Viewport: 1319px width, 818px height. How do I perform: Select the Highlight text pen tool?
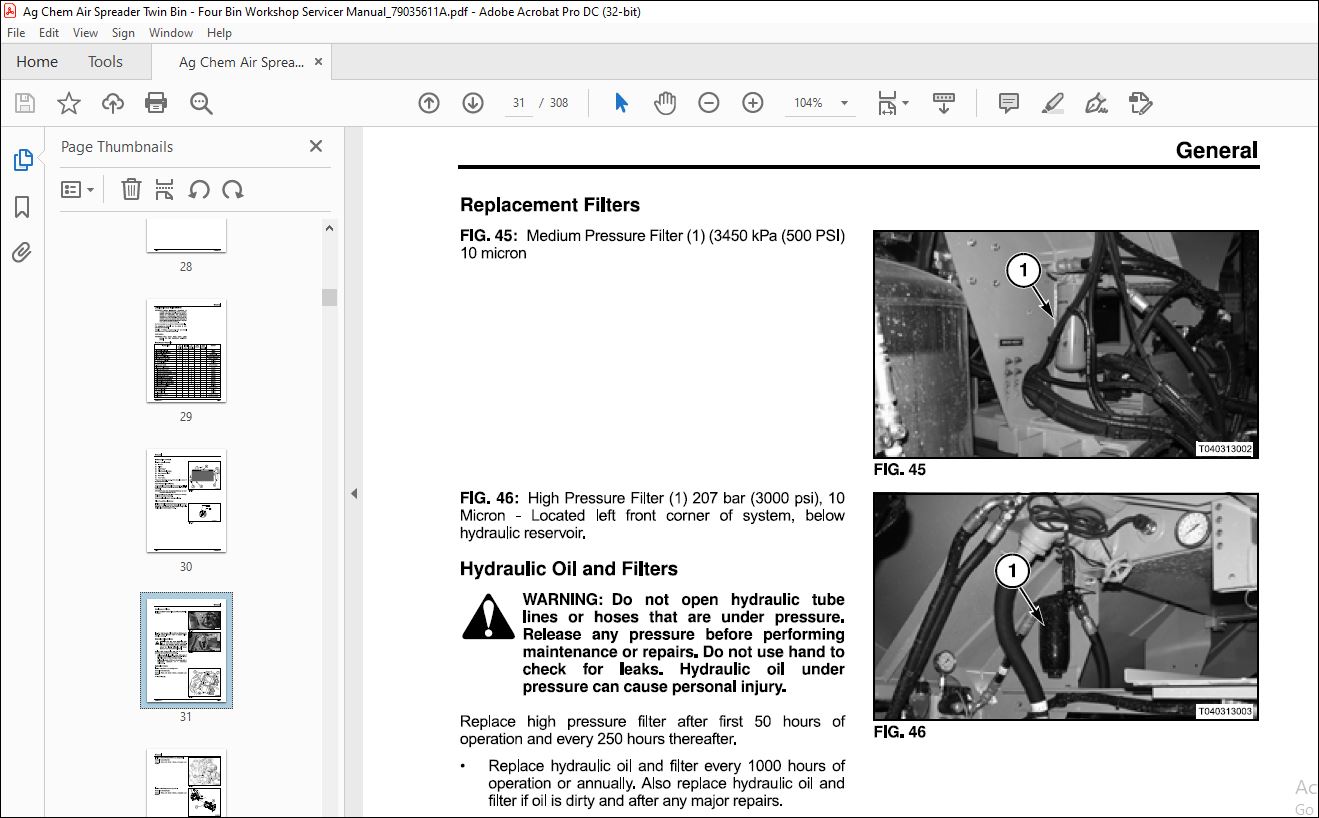click(x=1052, y=103)
